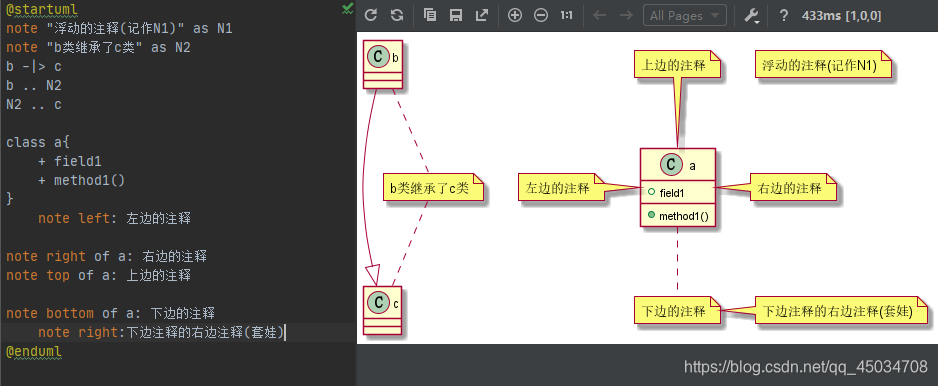This screenshot has width=938, height=386.
Task: Go to next page arrow
Action: point(626,15)
